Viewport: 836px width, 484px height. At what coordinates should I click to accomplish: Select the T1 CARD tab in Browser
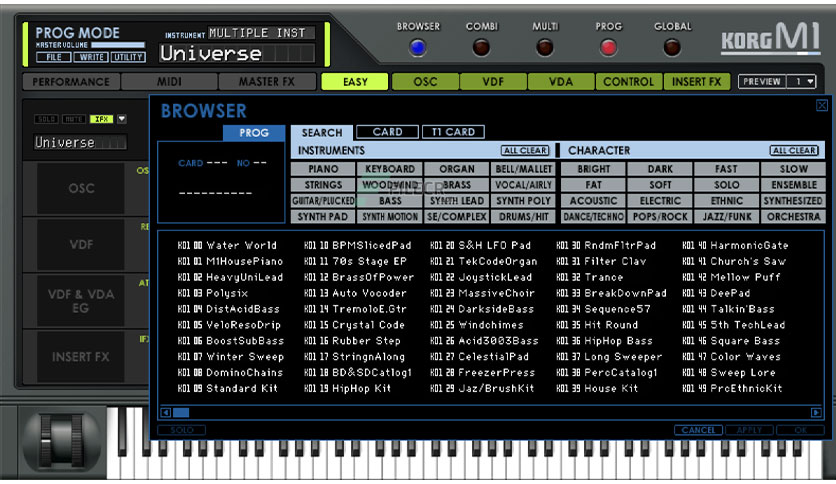point(453,132)
